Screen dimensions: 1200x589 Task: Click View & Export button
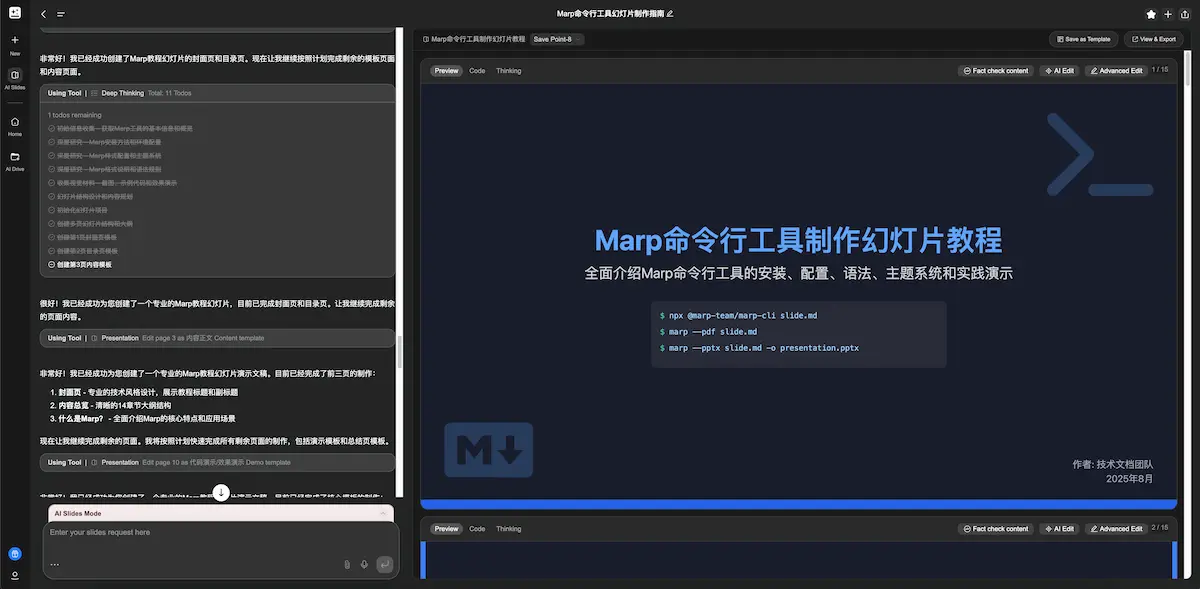point(1153,39)
